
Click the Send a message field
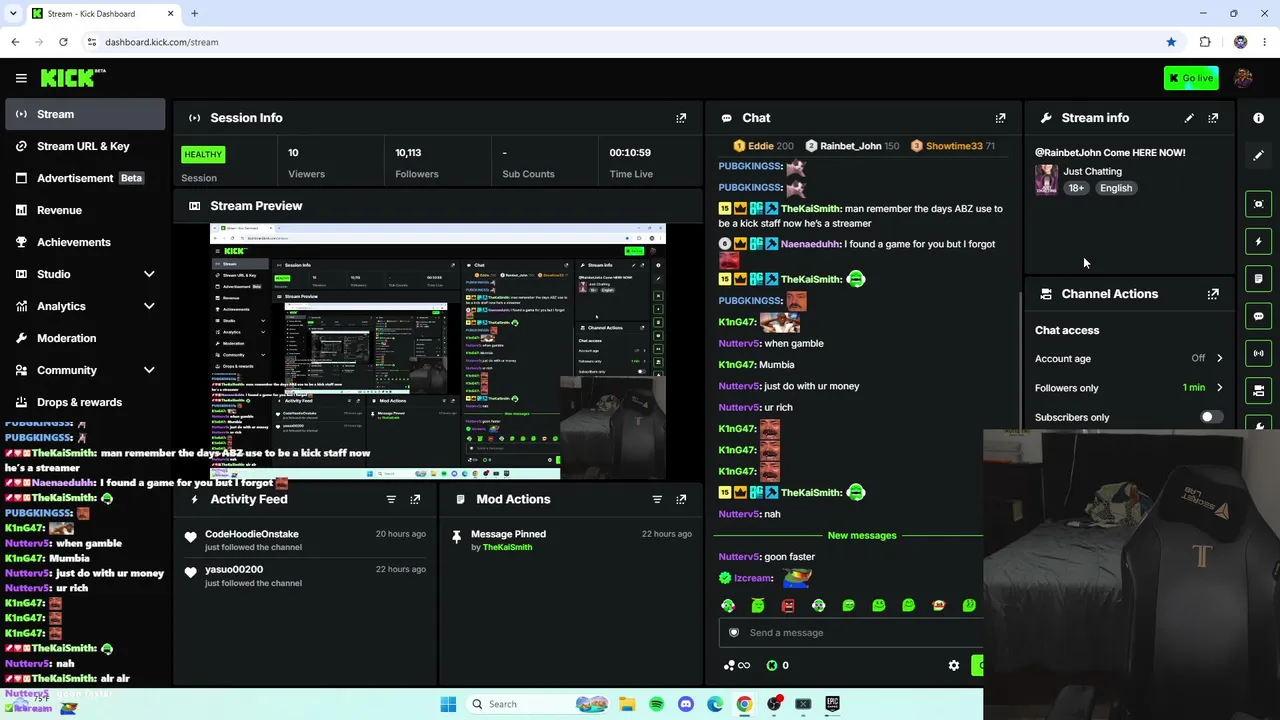coord(851,632)
